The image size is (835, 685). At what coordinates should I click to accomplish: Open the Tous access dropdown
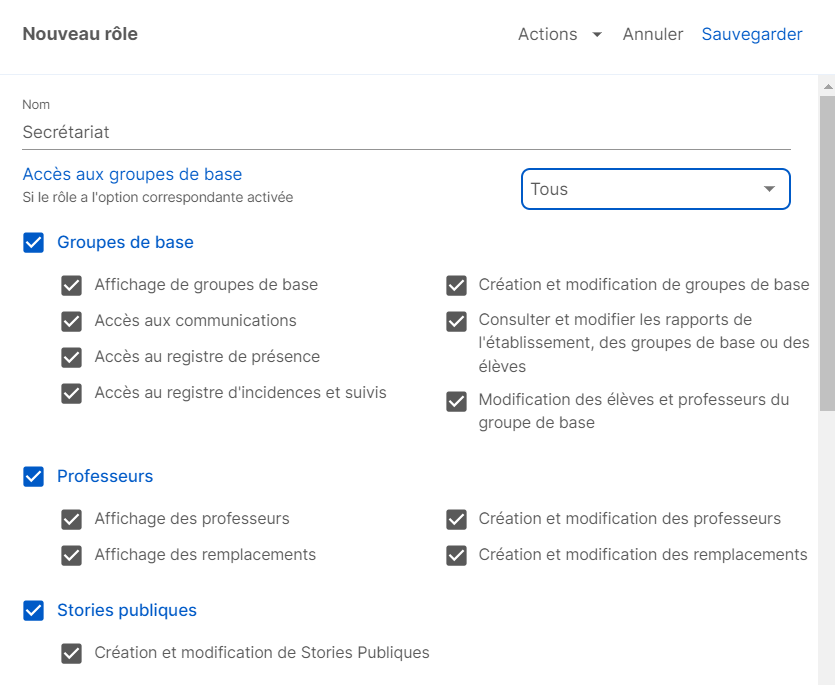coord(656,189)
